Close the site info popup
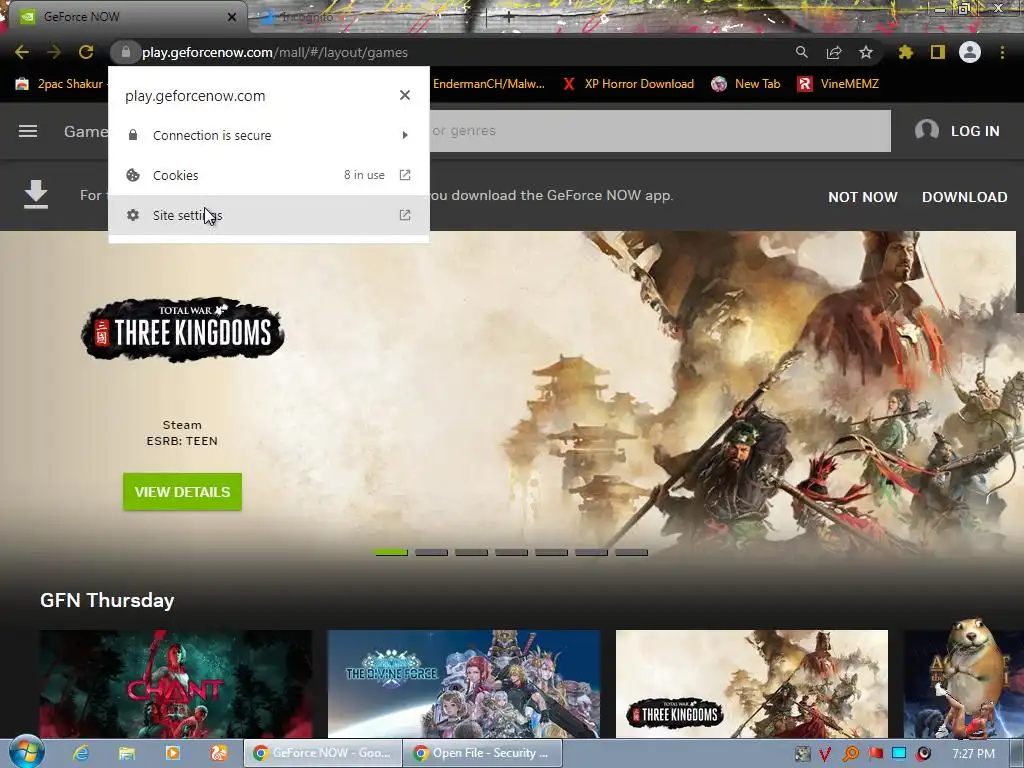1024x768 pixels. point(405,95)
